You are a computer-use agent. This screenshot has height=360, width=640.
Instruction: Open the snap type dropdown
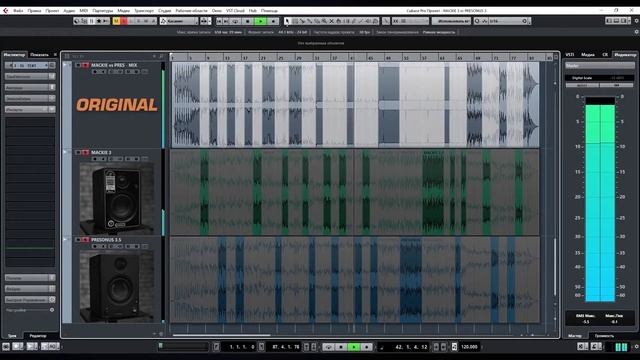410,21
